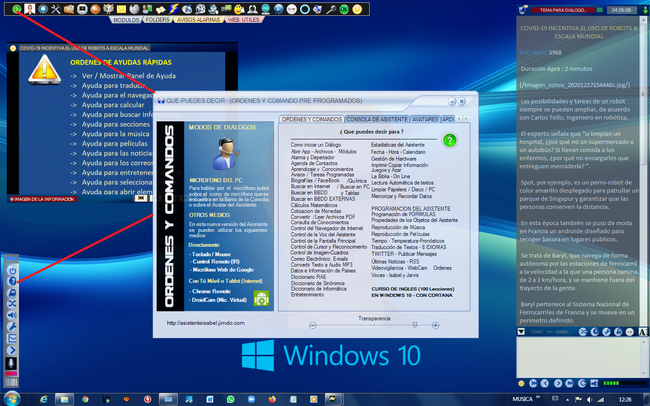650x406 pixels.
Task: Switch to the MODULOS tab
Action: (x=126, y=19)
